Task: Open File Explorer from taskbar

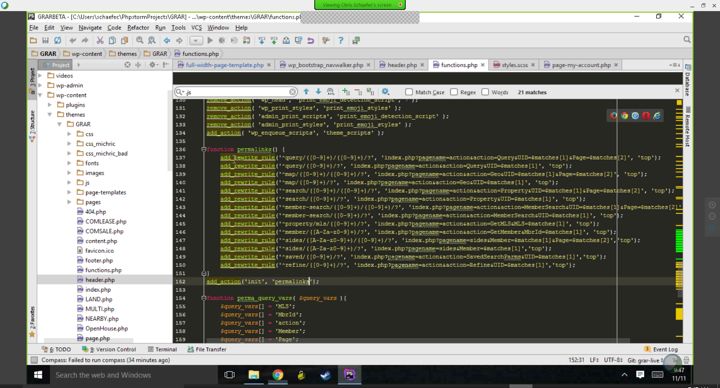Action: pyautogui.click(x=253, y=375)
